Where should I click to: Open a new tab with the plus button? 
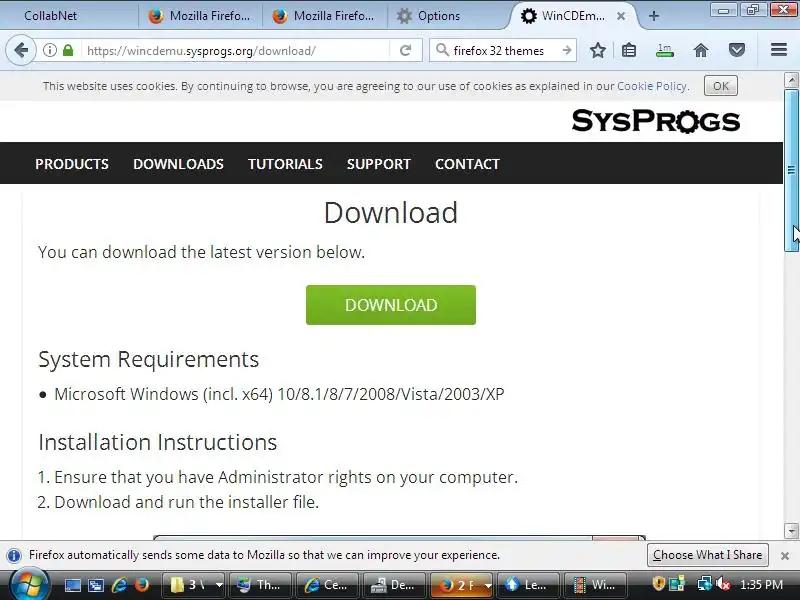pyautogui.click(x=654, y=16)
